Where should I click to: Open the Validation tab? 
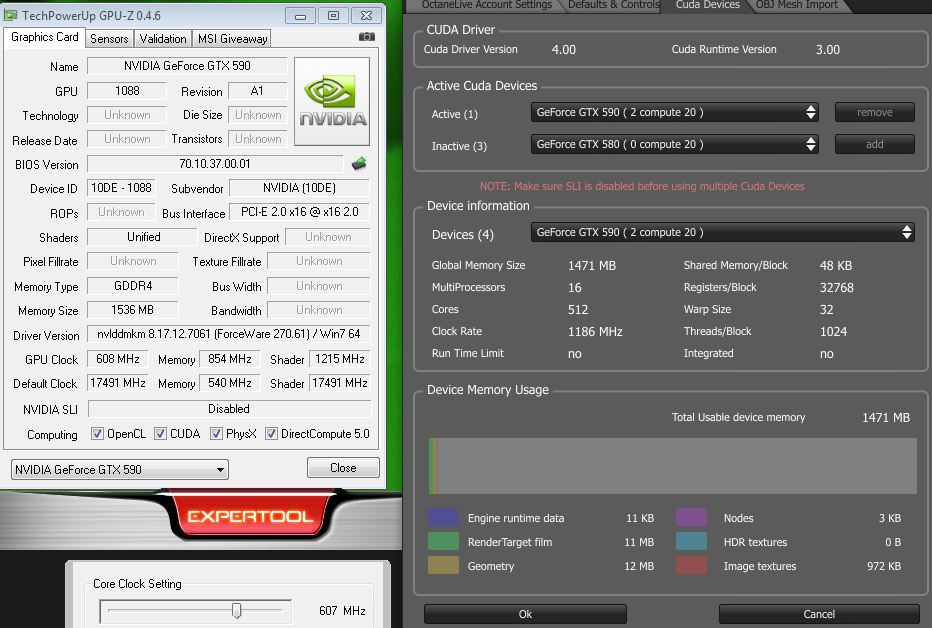pyautogui.click(x=163, y=39)
